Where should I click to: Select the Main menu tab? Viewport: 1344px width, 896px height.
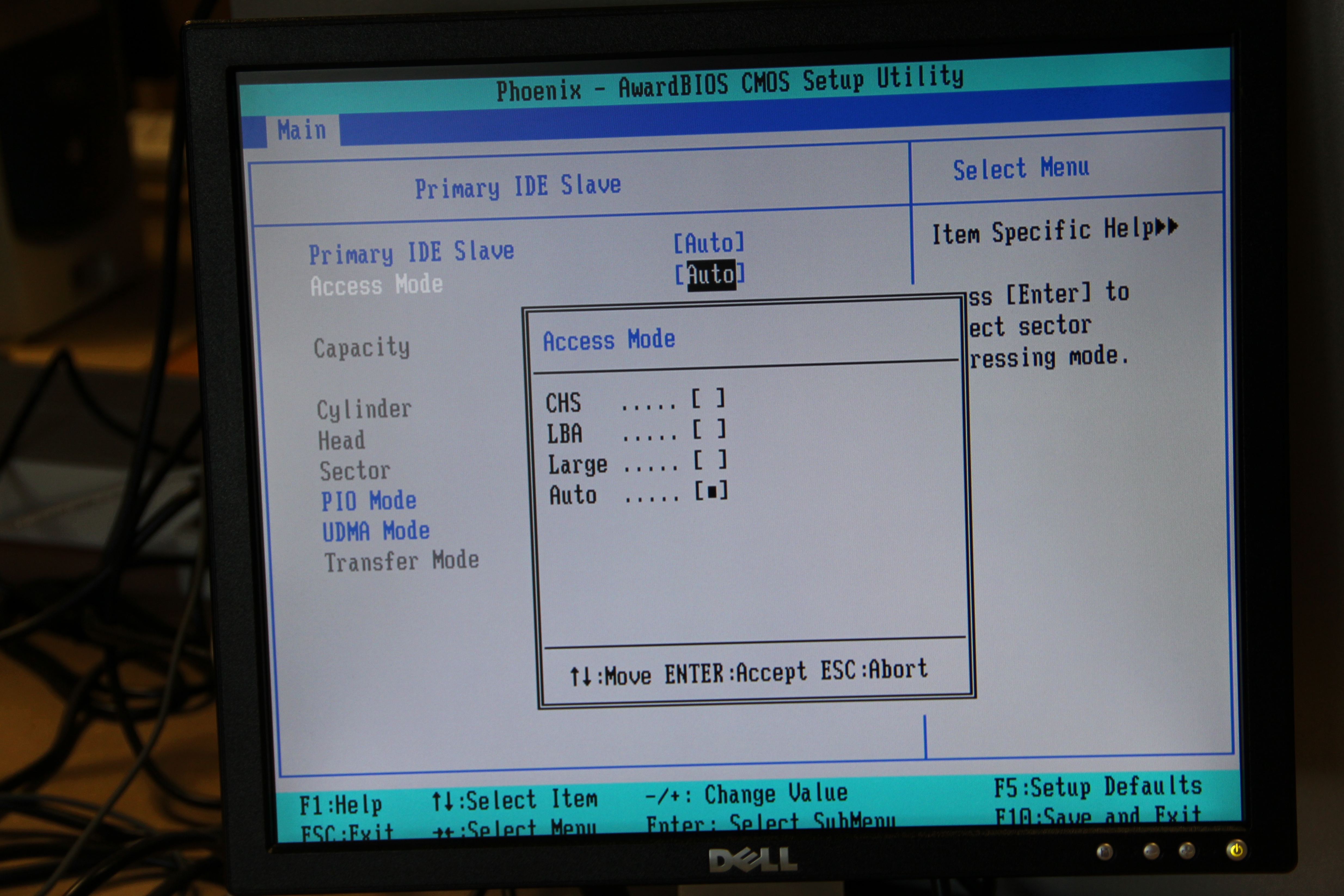pos(302,130)
